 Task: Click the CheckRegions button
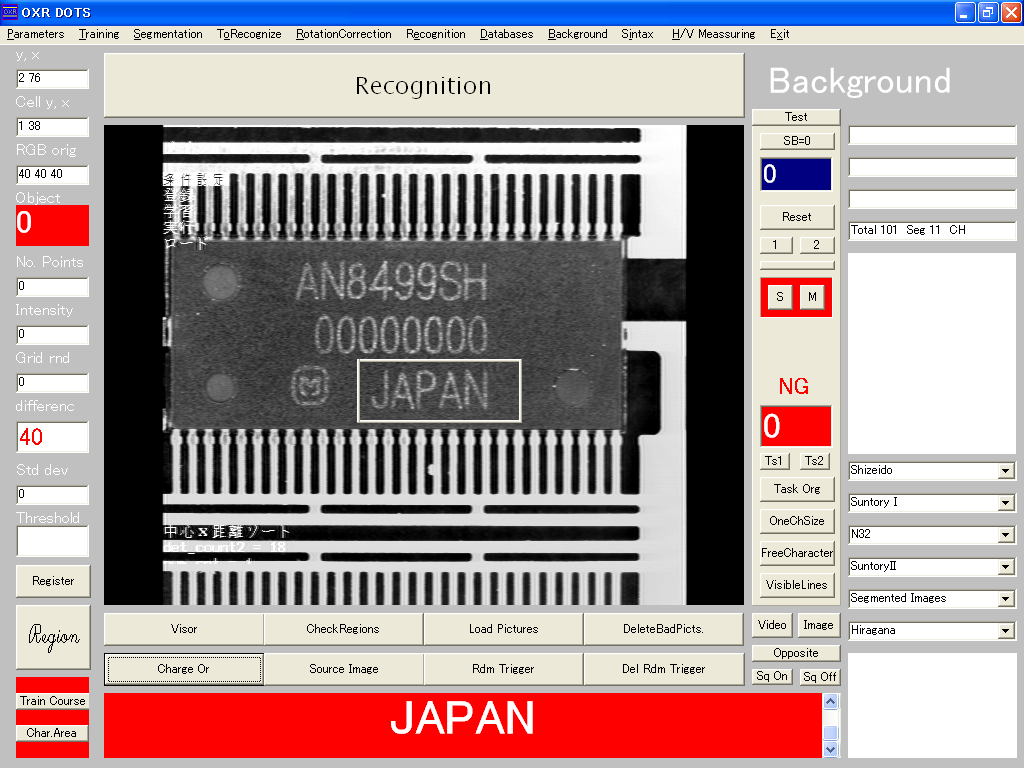343,629
